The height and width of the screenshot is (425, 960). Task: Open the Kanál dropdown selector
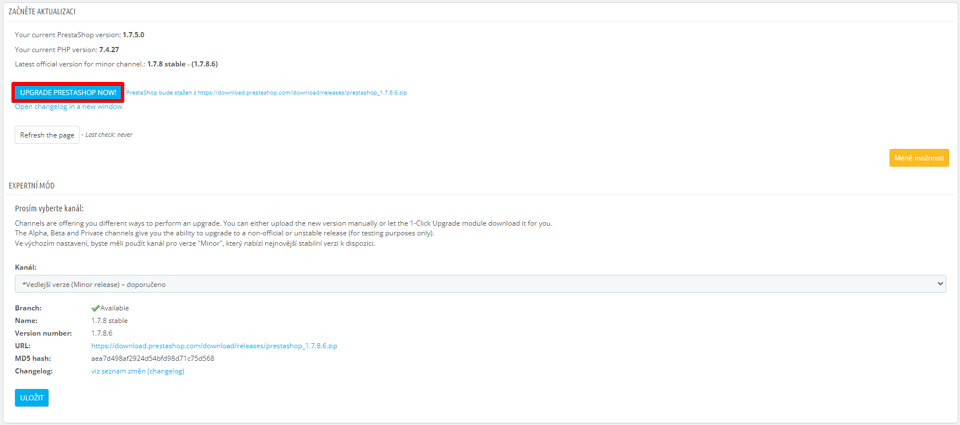coord(481,284)
